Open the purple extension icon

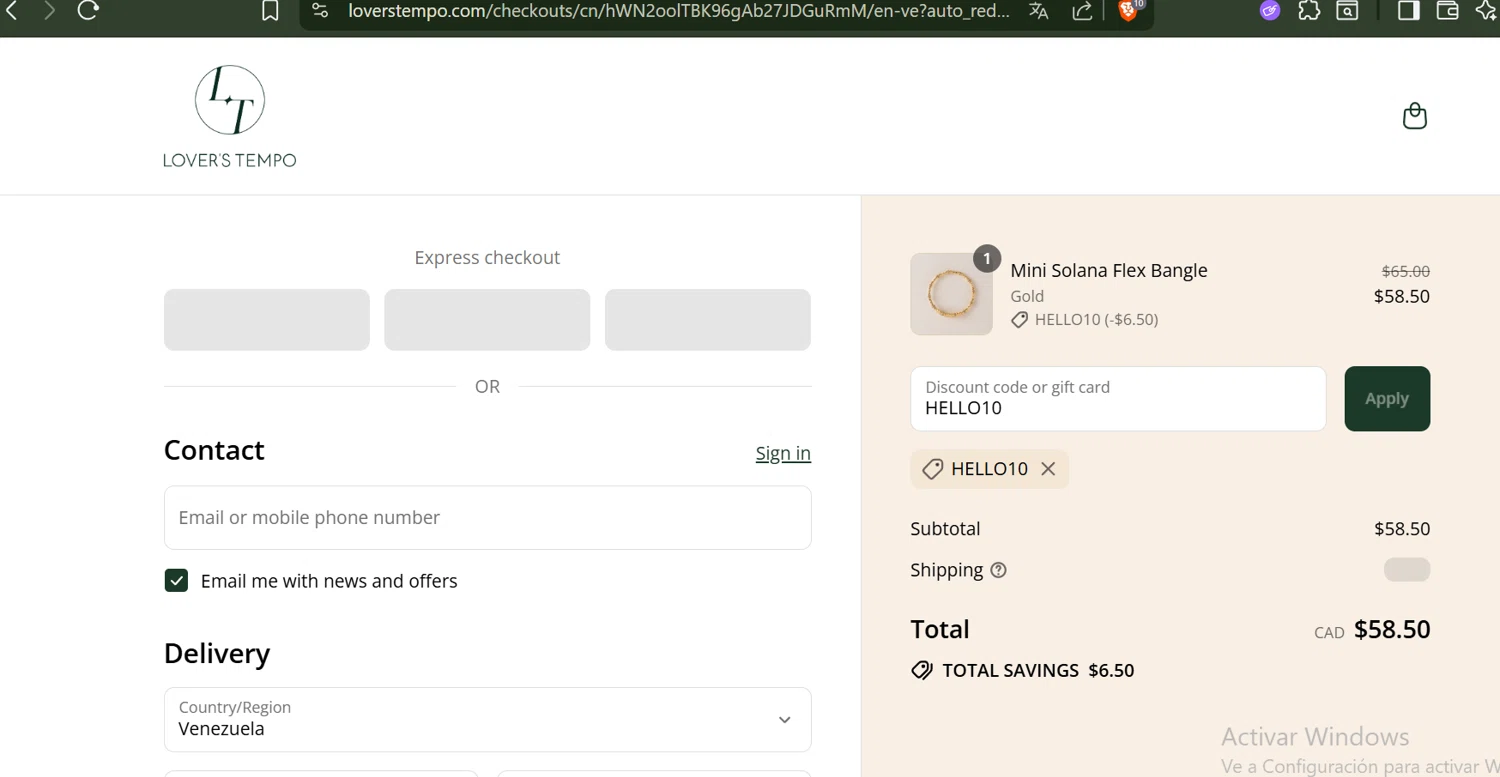[1270, 11]
